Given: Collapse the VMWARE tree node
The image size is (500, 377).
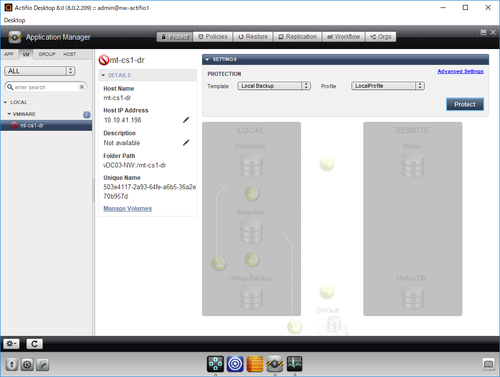Looking at the screenshot, I should pos(9,114).
